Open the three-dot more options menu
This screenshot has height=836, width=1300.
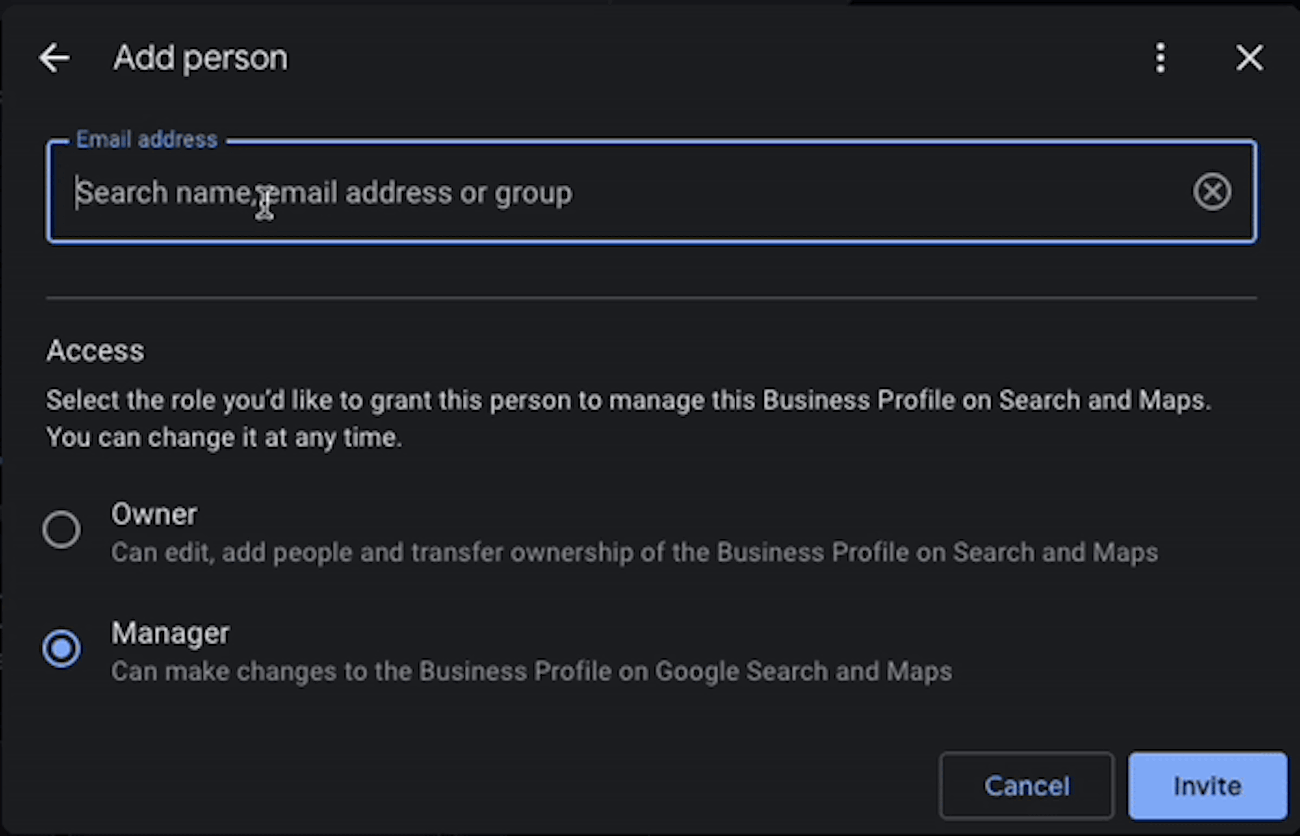[1160, 58]
